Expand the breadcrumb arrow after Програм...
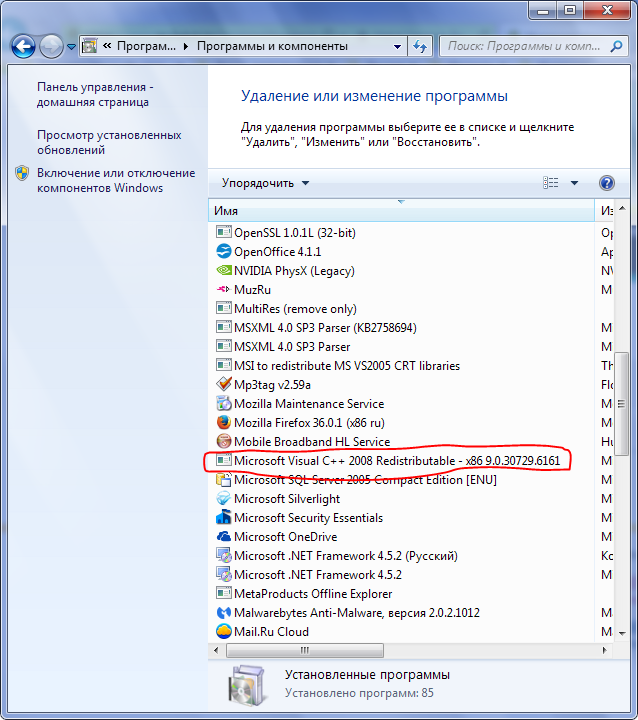 point(186,46)
